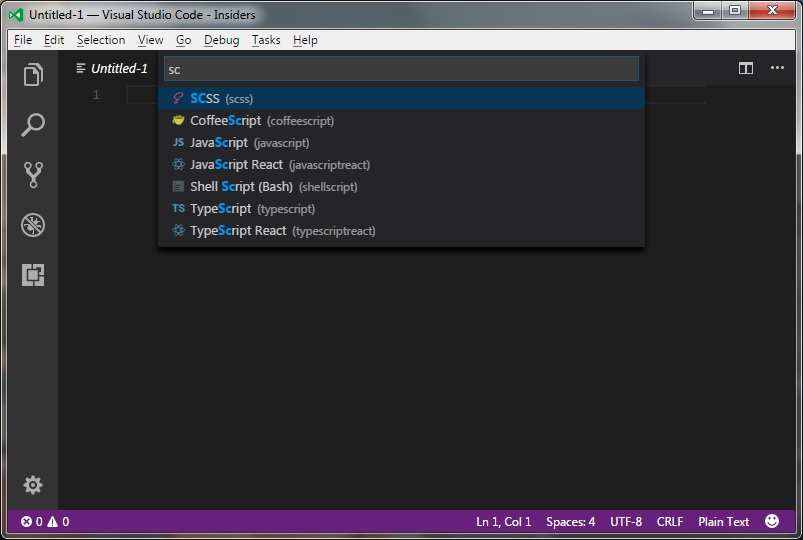This screenshot has height=540, width=803.
Task: Open the Edit menu
Action: (x=54, y=40)
